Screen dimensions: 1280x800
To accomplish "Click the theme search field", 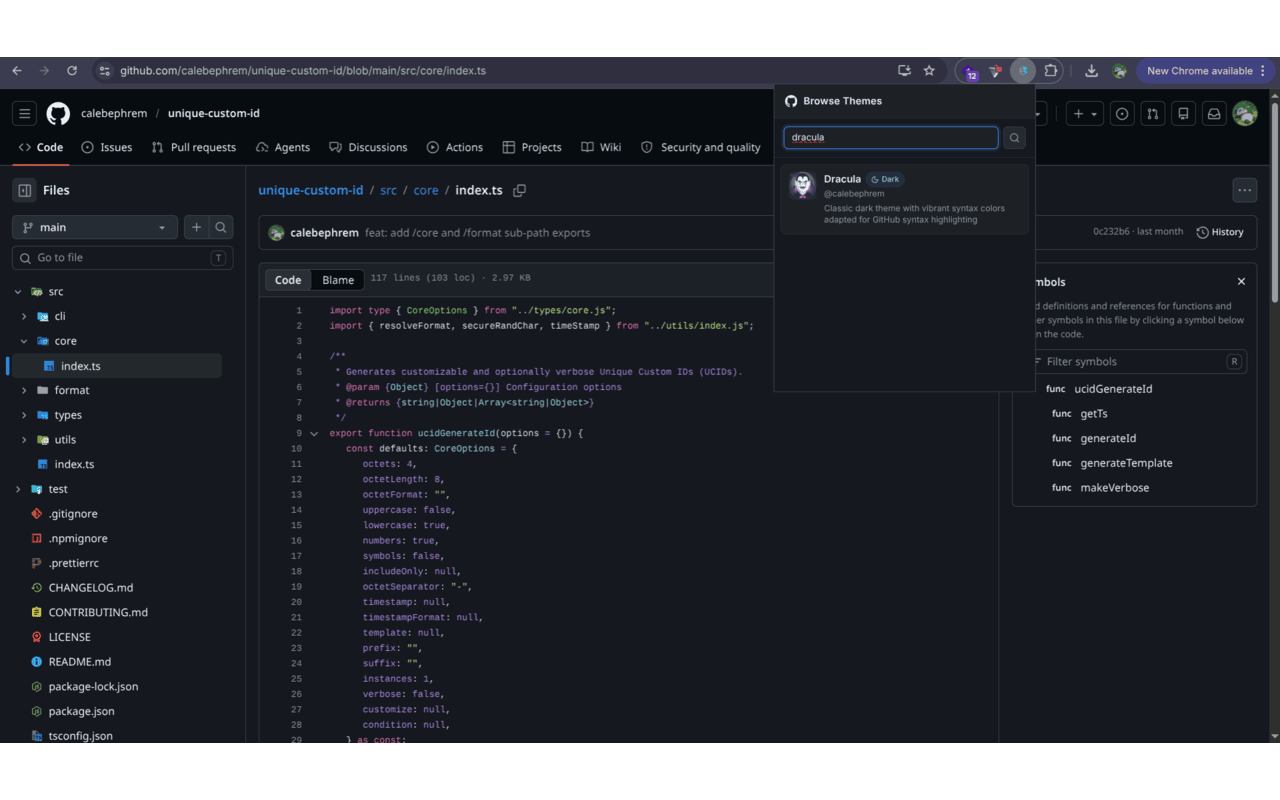I will pyautogui.click(x=890, y=138).
